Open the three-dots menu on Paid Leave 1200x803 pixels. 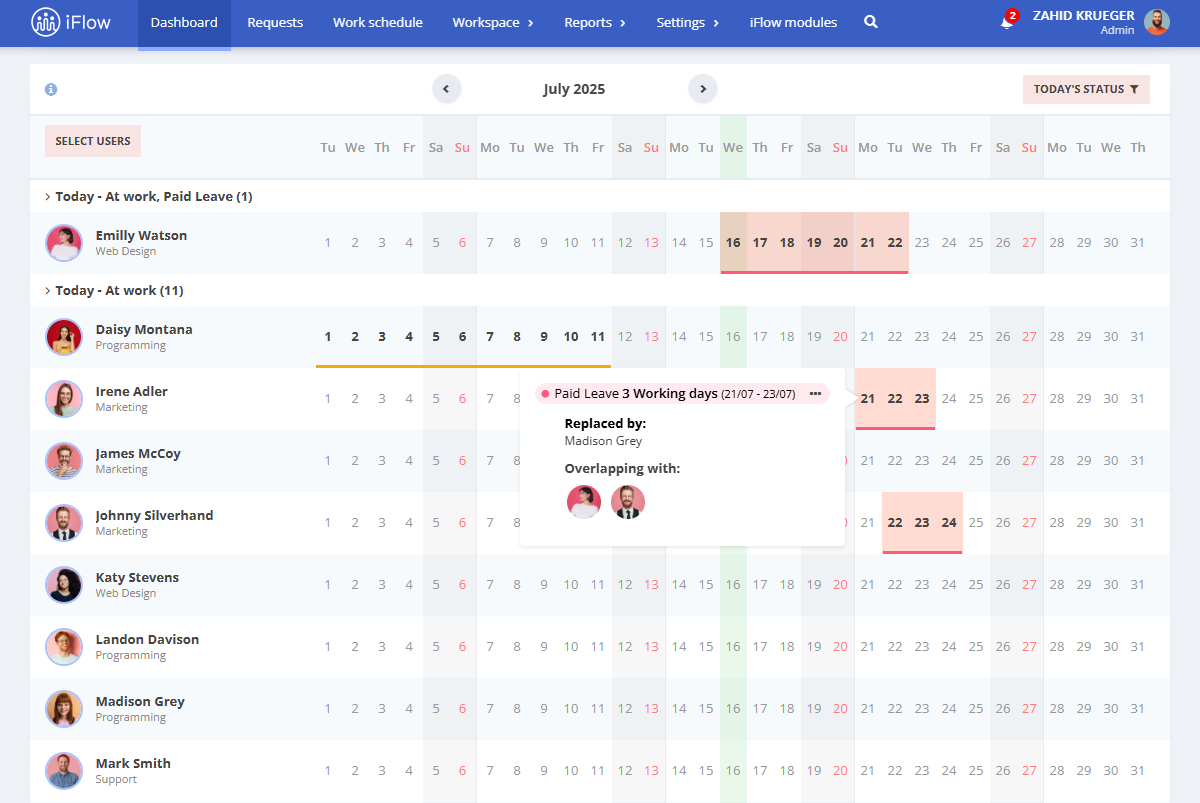tap(815, 394)
